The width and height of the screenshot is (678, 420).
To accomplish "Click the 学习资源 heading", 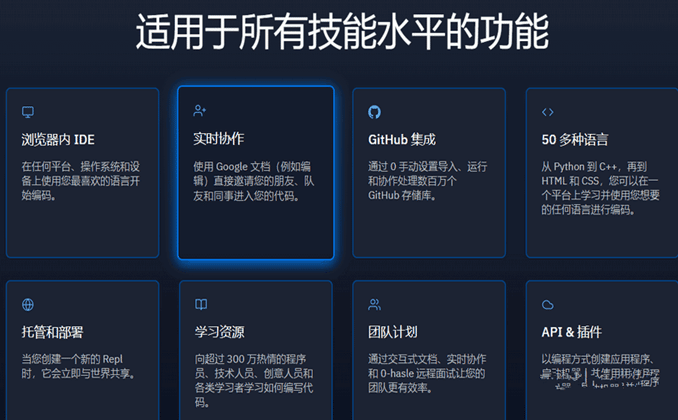I will [220, 332].
